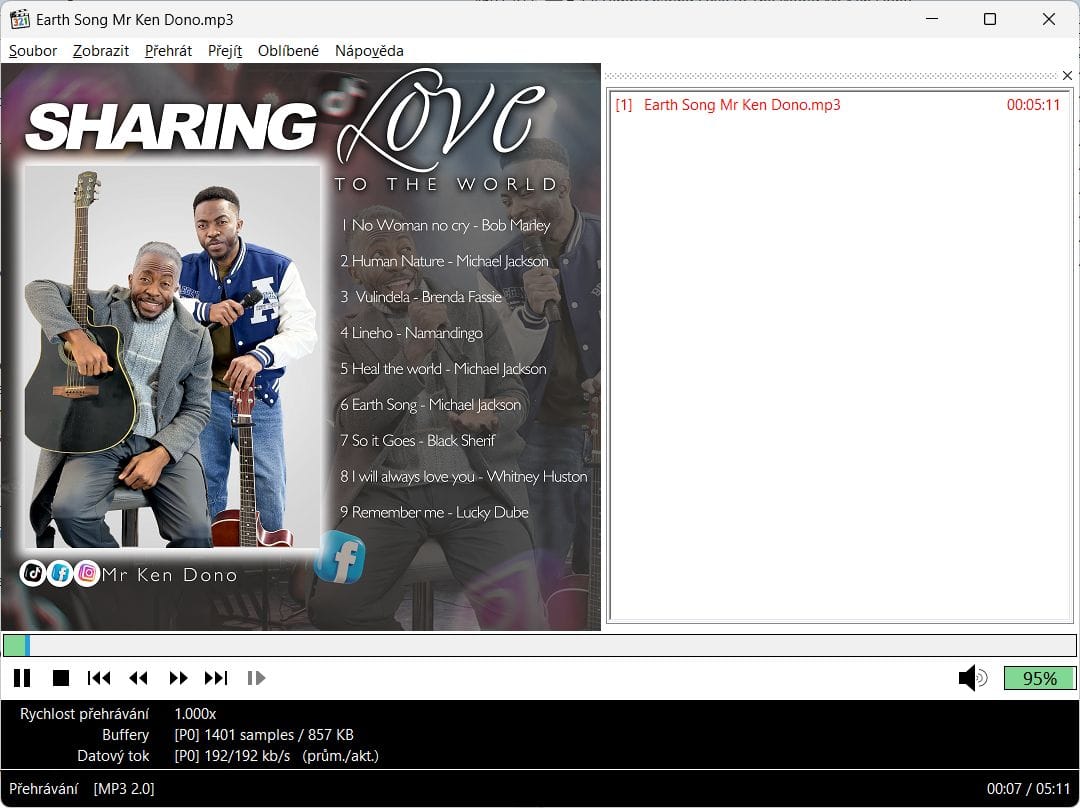Click the Přehrávání status text
This screenshot has width=1080, height=808.
[x=43, y=789]
